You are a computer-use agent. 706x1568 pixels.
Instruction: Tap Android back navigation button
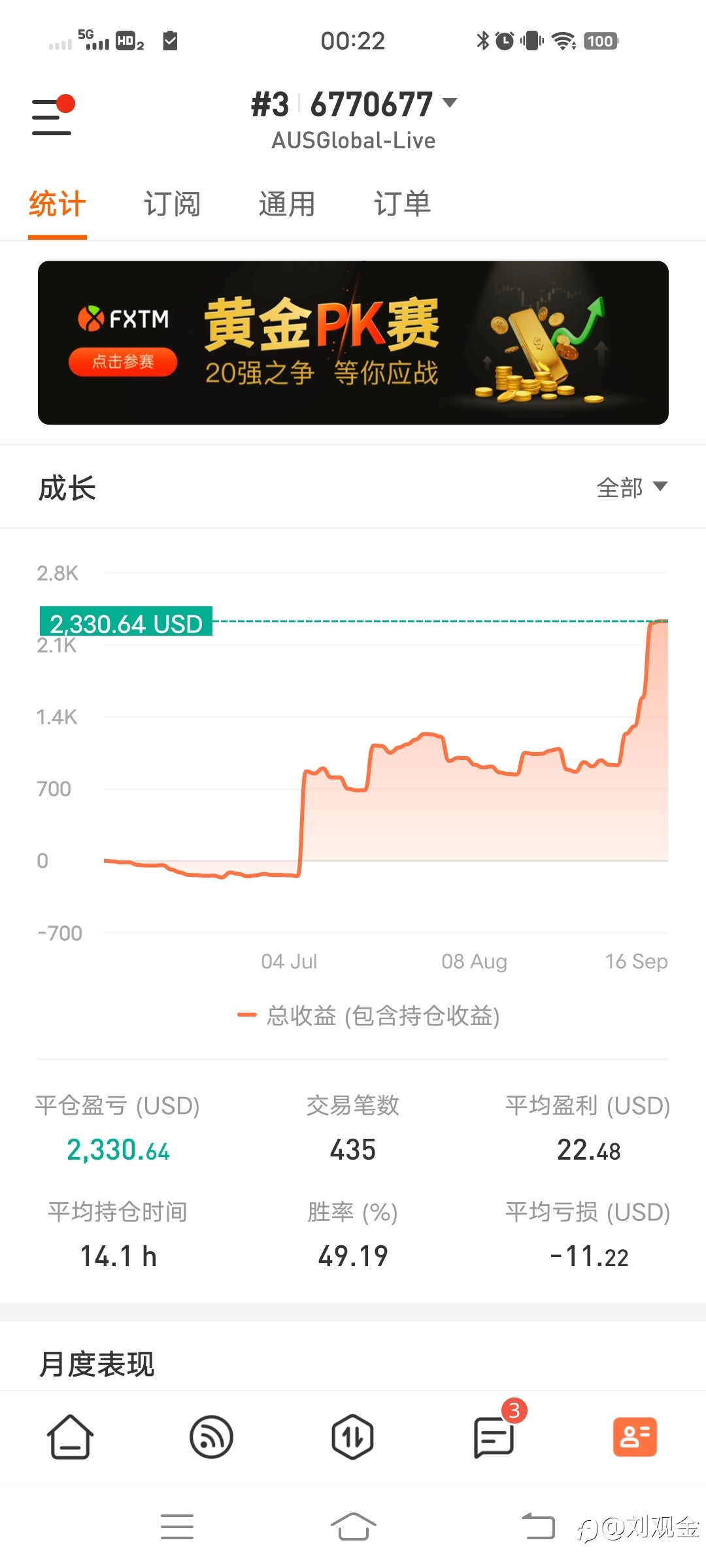tap(538, 1526)
